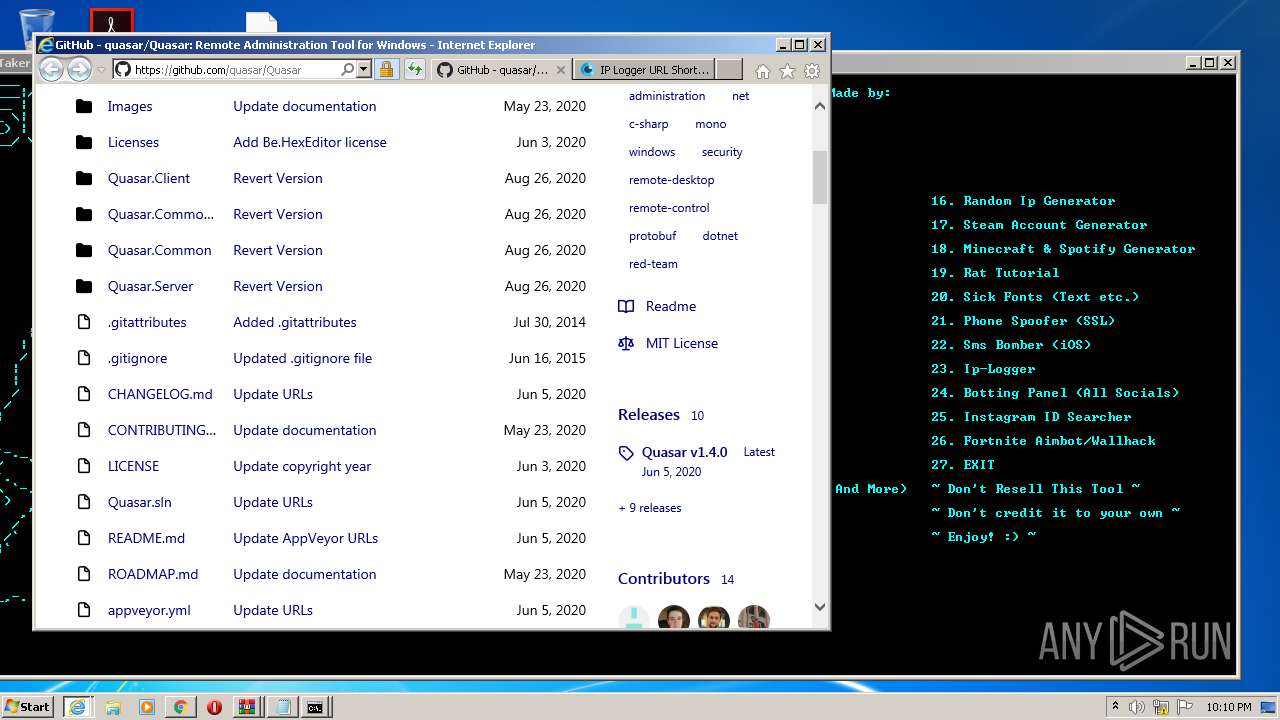This screenshot has width=1280, height=720.
Task: Open the Licenses folder
Action: pyautogui.click(x=133, y=142)
